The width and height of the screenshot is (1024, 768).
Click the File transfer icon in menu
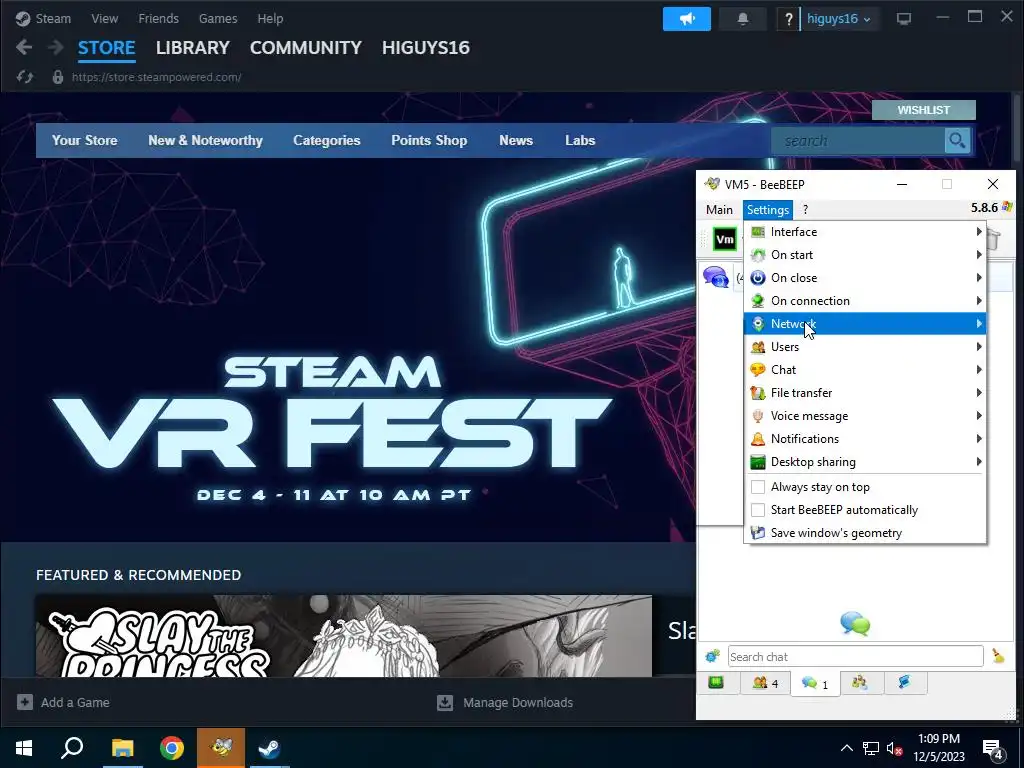[x=758, y=392]
